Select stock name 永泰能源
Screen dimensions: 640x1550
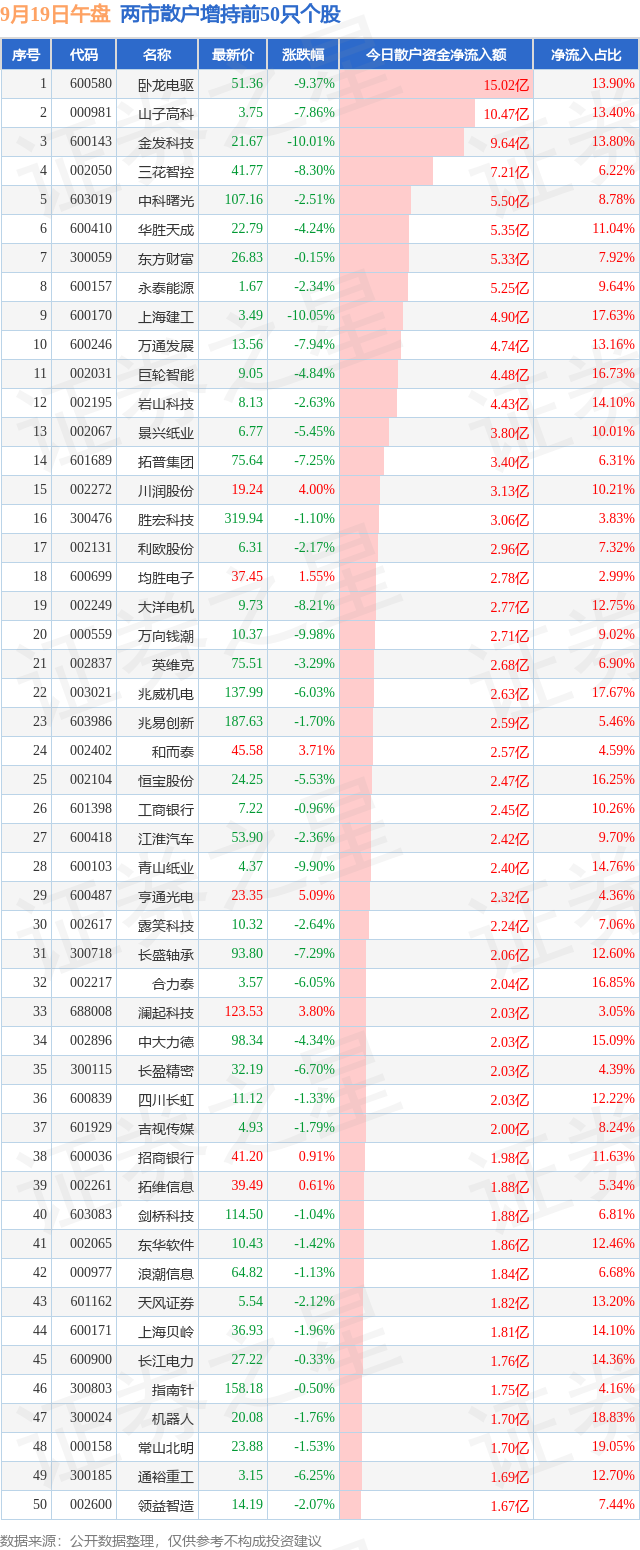click(x=166, y=288)
